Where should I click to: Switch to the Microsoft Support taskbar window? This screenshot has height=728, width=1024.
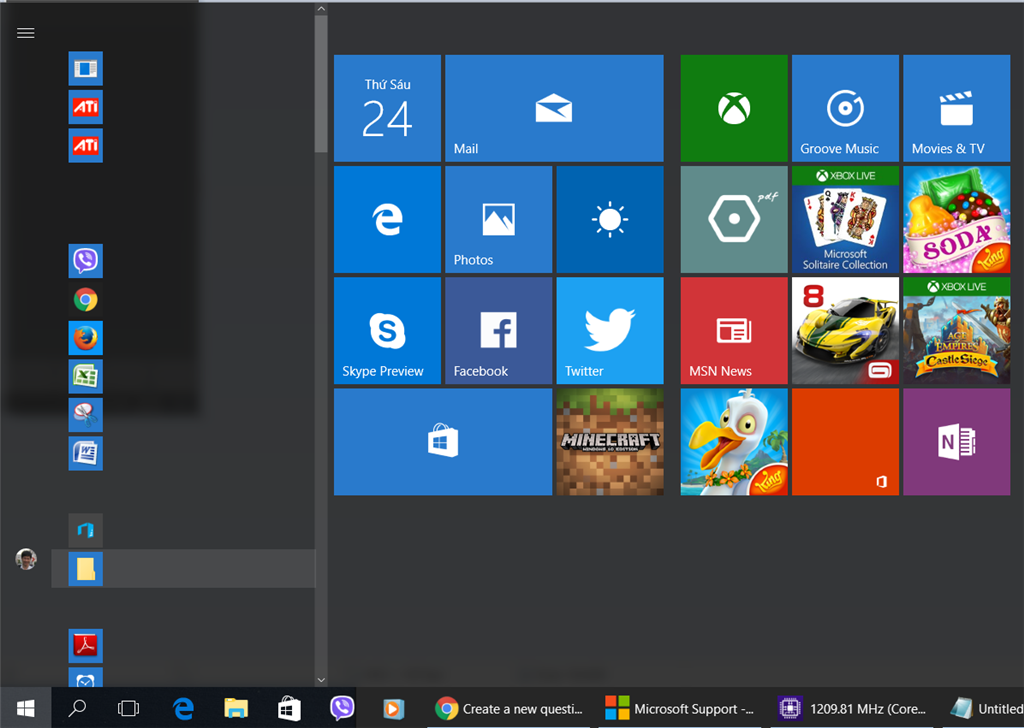680,708
